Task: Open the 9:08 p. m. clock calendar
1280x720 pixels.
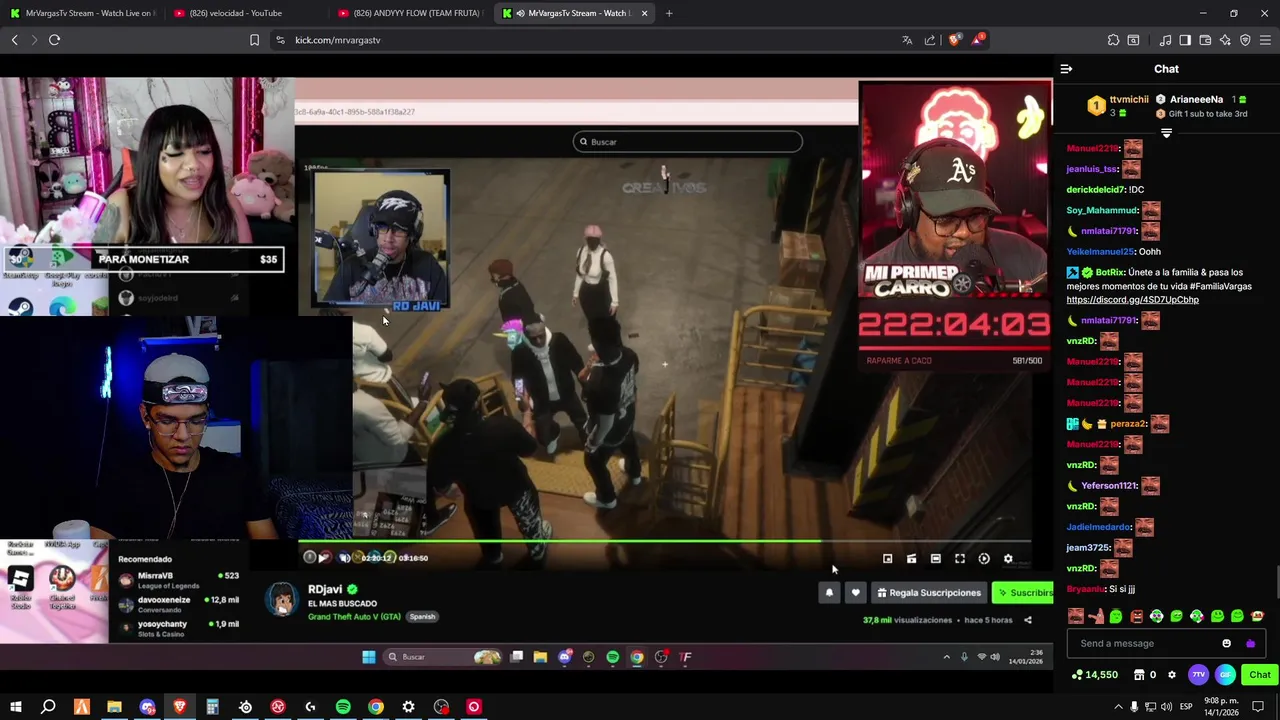Action: (1221, 707)
